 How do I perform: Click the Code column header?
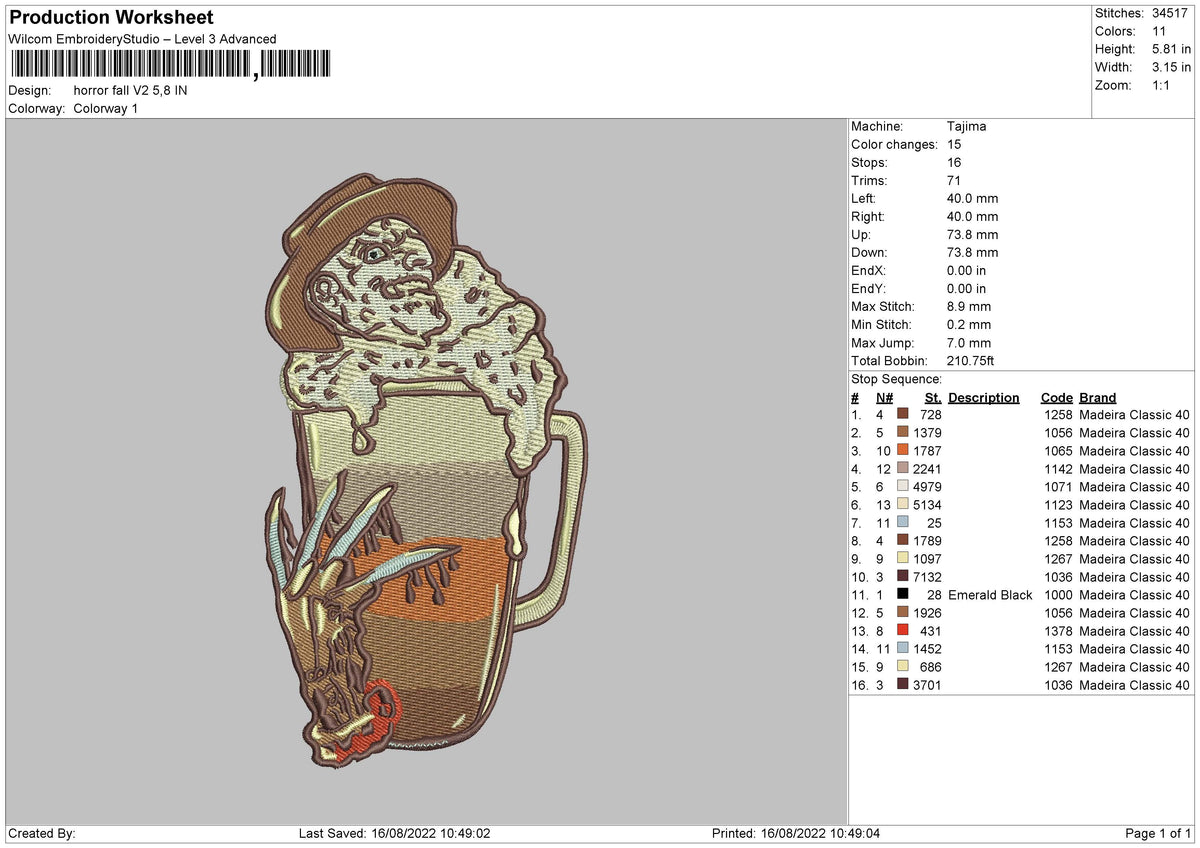[1056, 397]
